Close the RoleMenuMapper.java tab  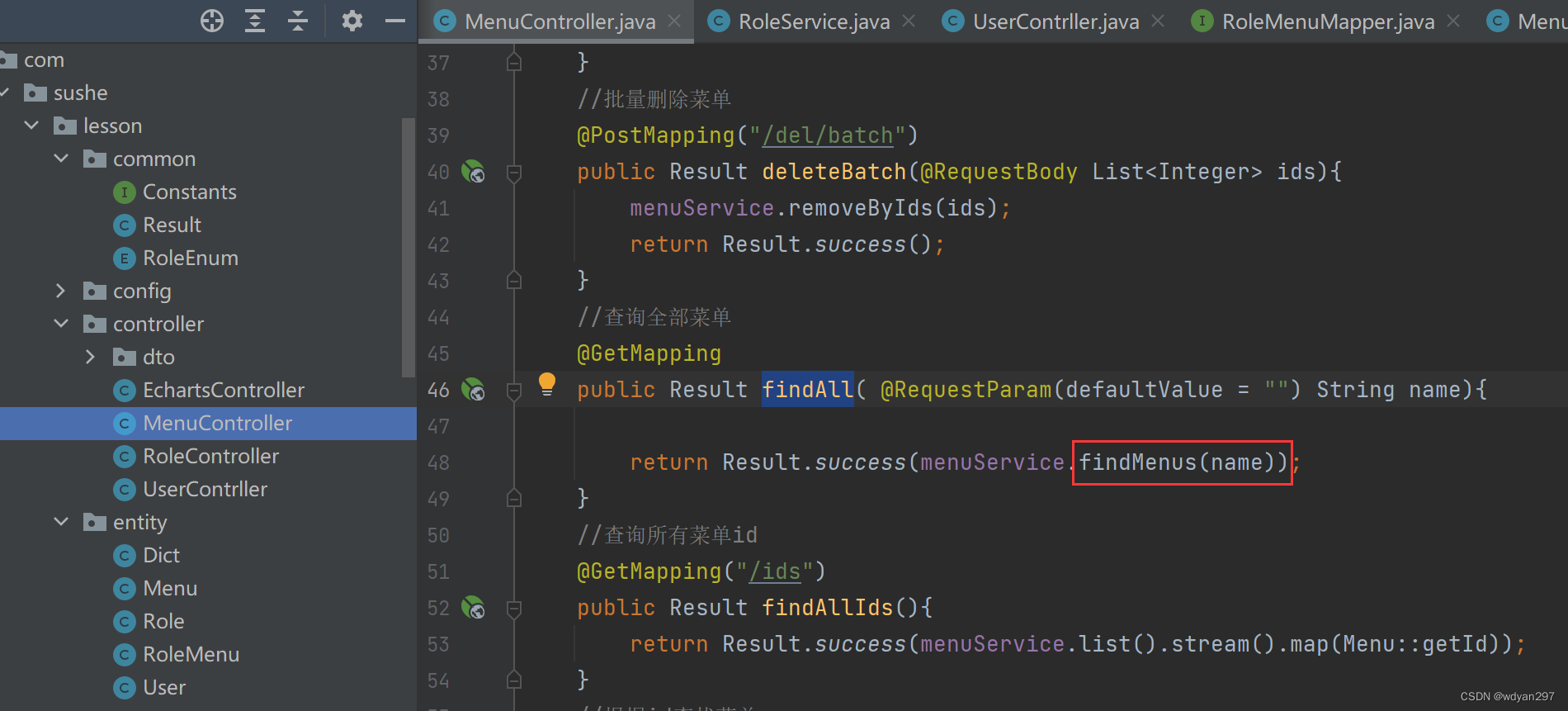click(x=1453, y=21)
